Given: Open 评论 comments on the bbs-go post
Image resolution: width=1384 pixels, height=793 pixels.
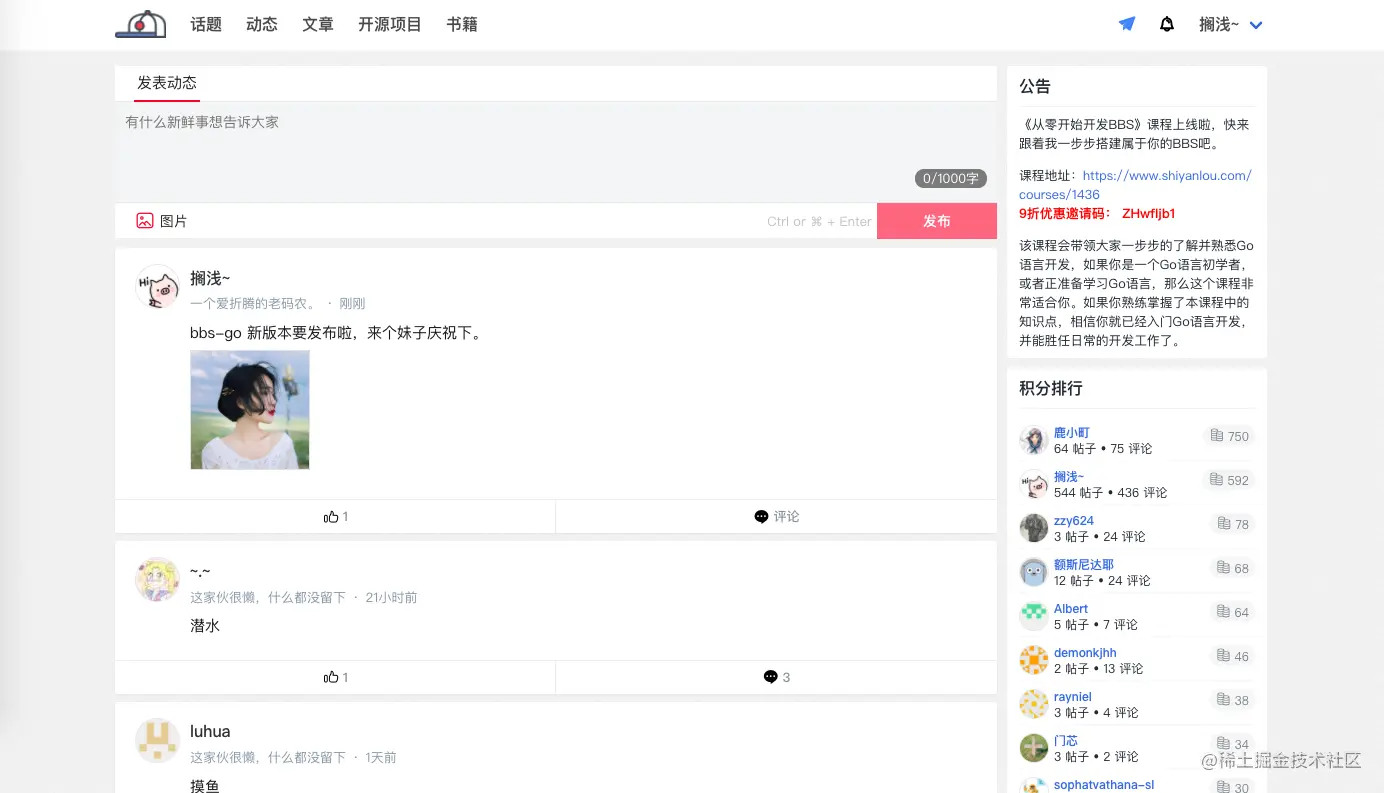Looking at the screenshot, I should [x=776, y=516].
